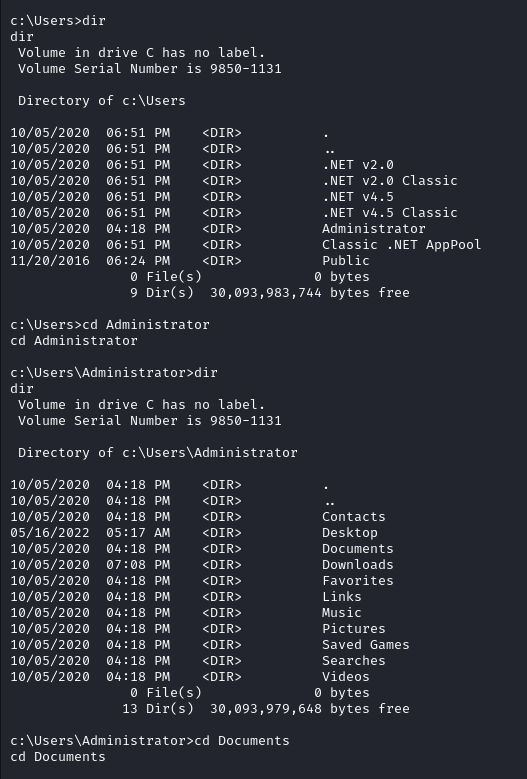Click the Contacts directory entry
Screen dimensions: 527x779
(x=354, y=517)
